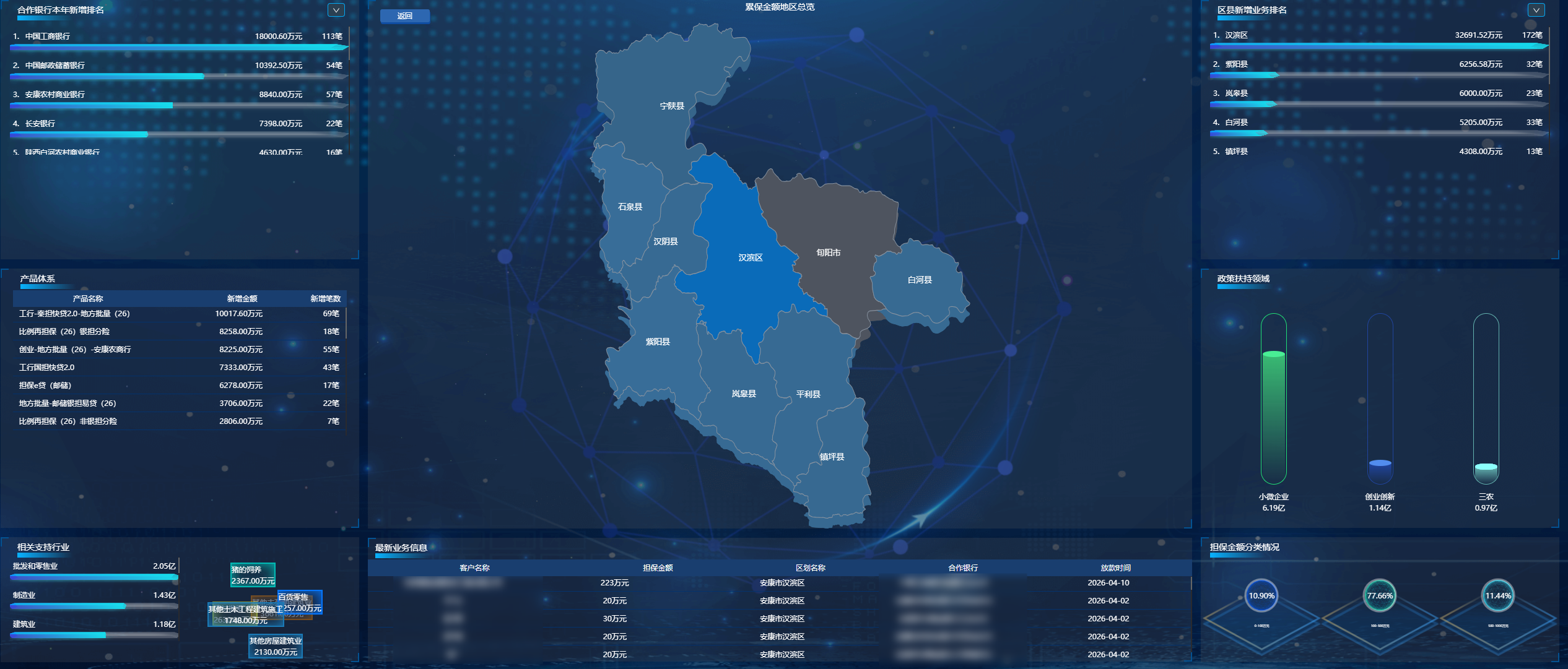Expand 合作银行本年新增排名 dropdown arrow
The image size is (1568, 669).
coord(336,10)
